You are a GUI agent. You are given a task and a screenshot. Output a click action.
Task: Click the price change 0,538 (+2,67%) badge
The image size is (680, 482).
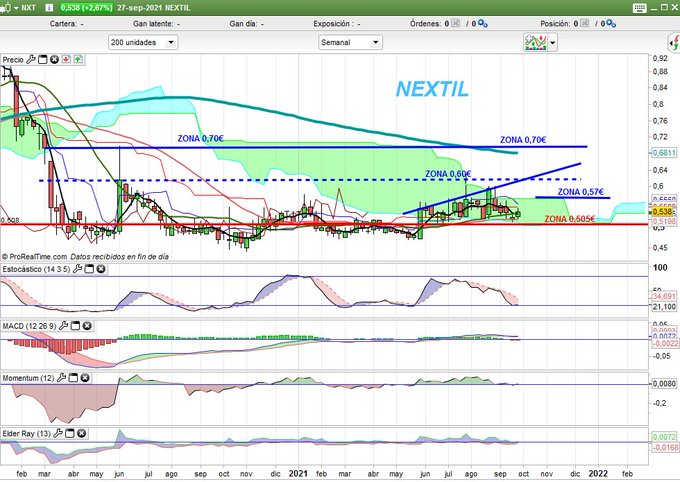[x=86, y=8]
